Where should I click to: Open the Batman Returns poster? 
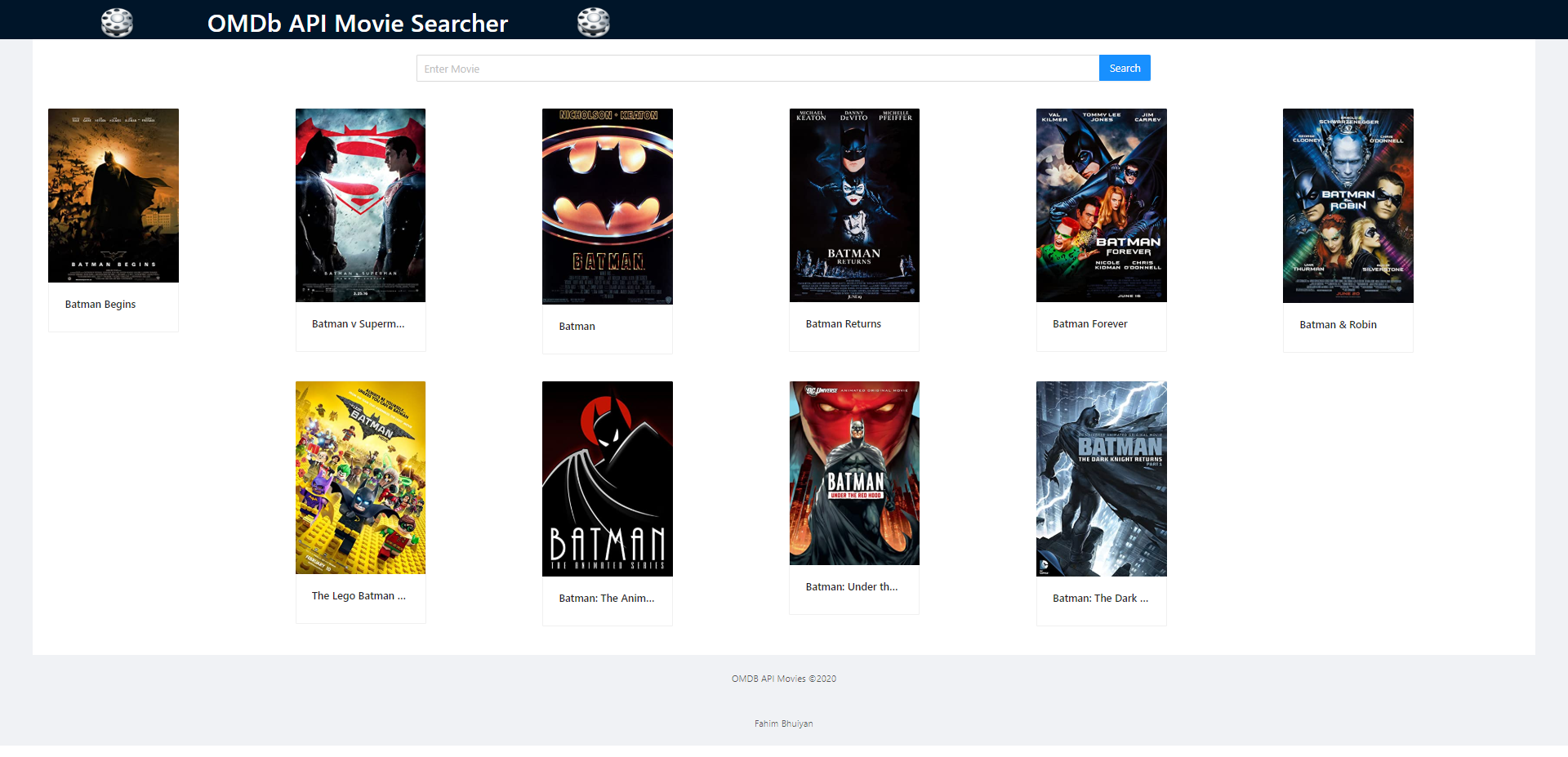pos(854,205)
